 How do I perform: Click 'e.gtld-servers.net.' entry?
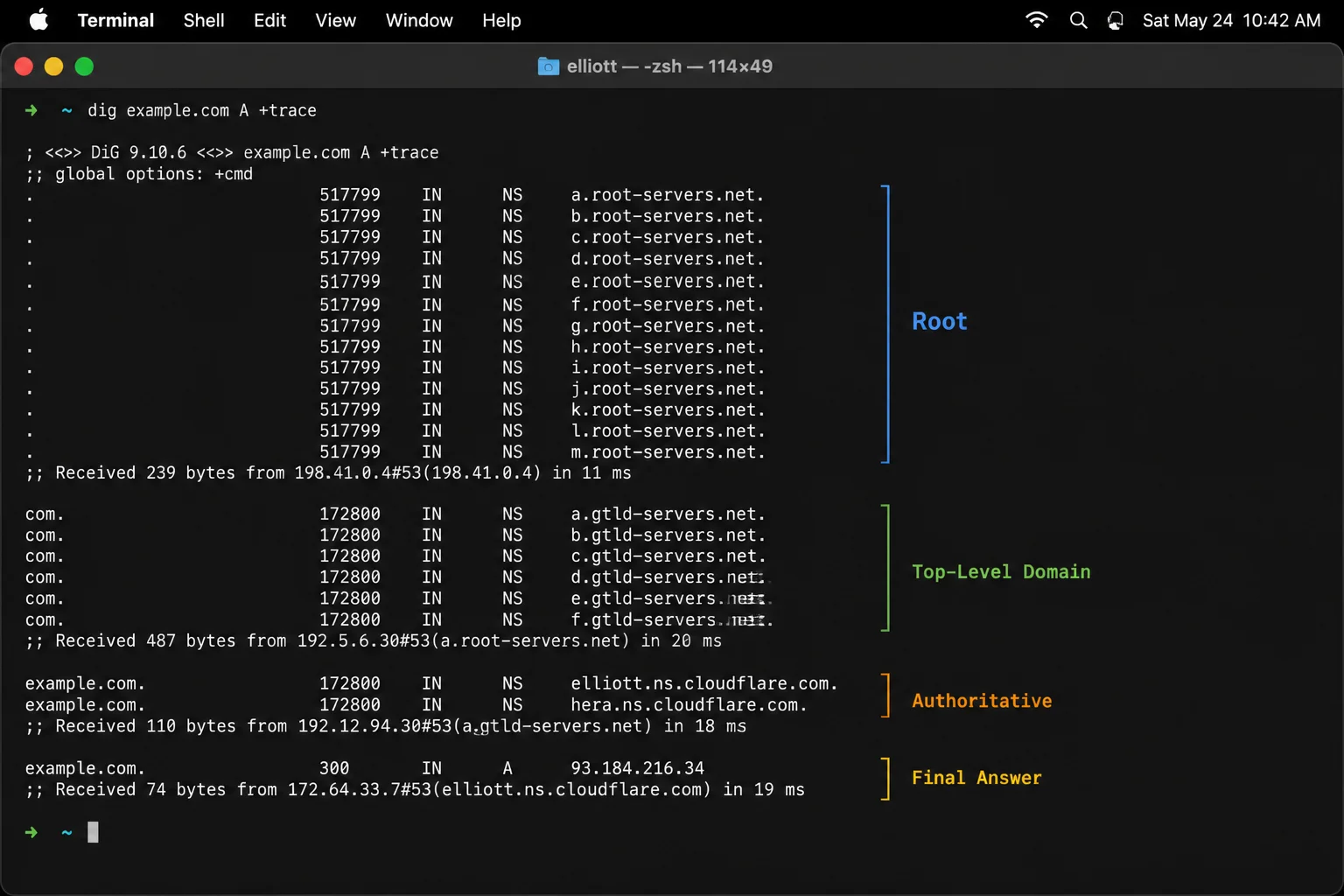click(x=671, y=598)
